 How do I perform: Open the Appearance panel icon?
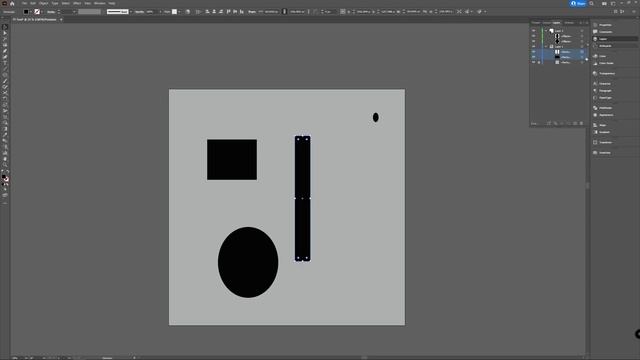[595, 115]
